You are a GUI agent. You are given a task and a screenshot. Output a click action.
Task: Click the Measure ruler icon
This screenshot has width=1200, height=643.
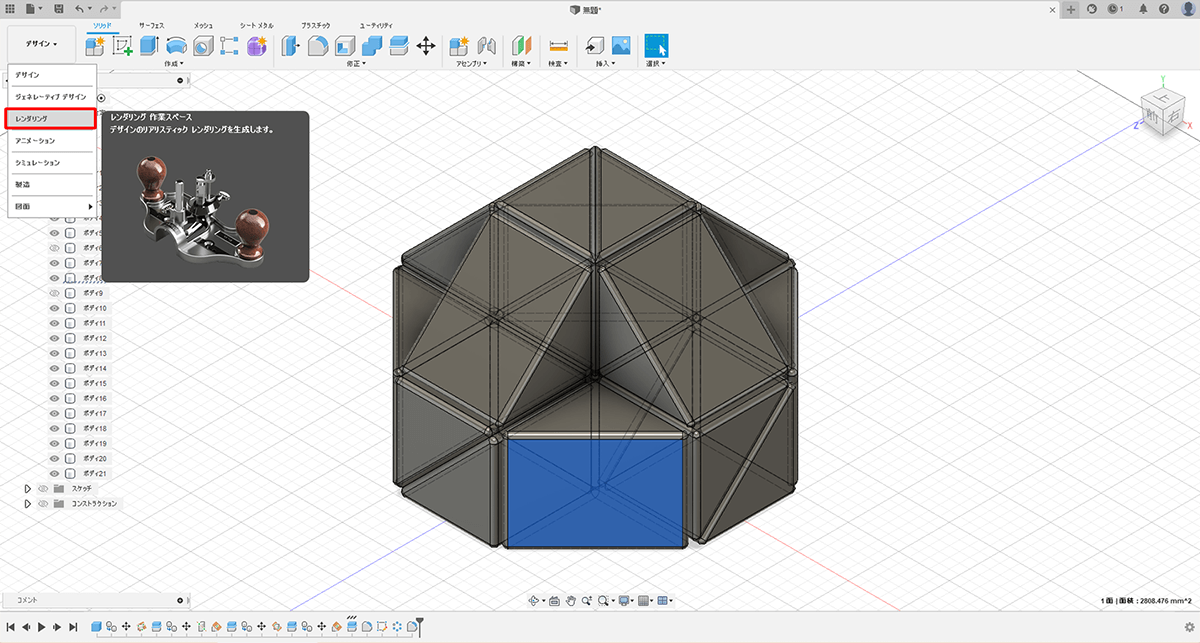558,45
